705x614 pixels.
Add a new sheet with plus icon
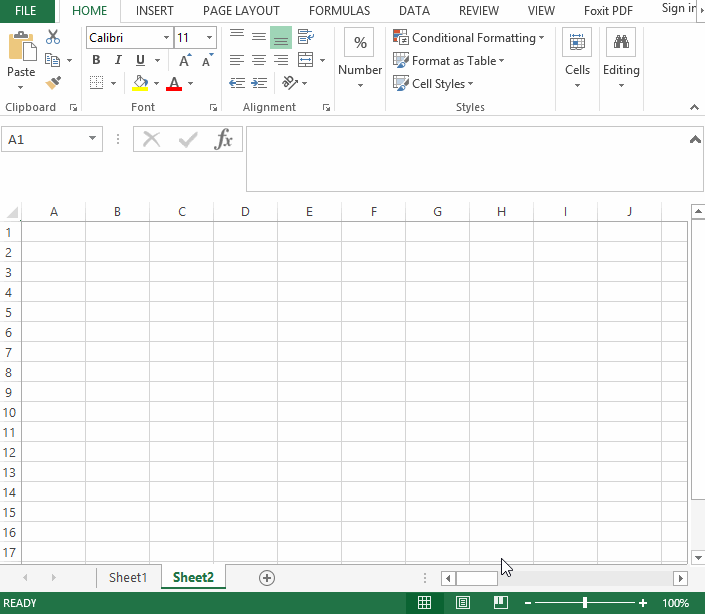266,578
